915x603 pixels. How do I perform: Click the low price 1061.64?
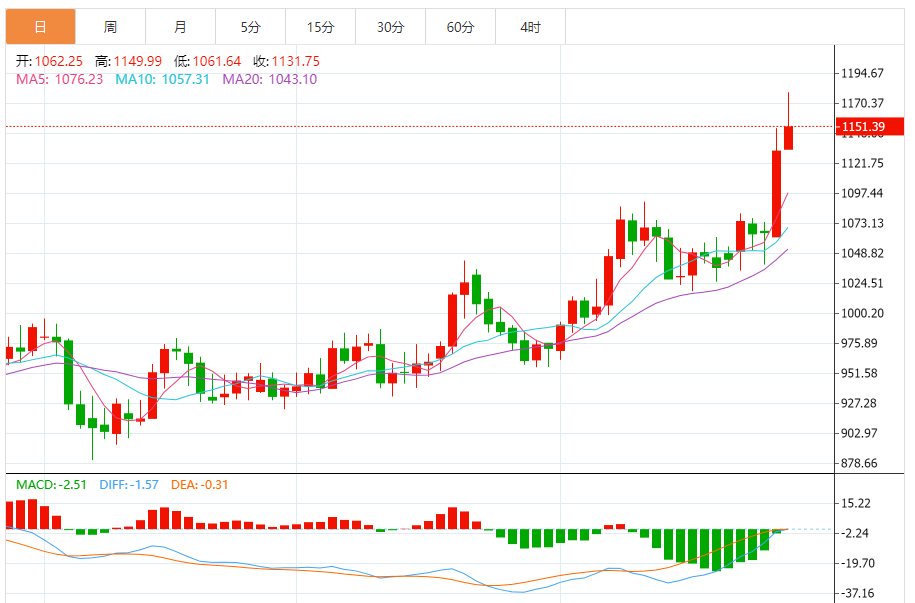pyautogui.click(x=217, y=61)
